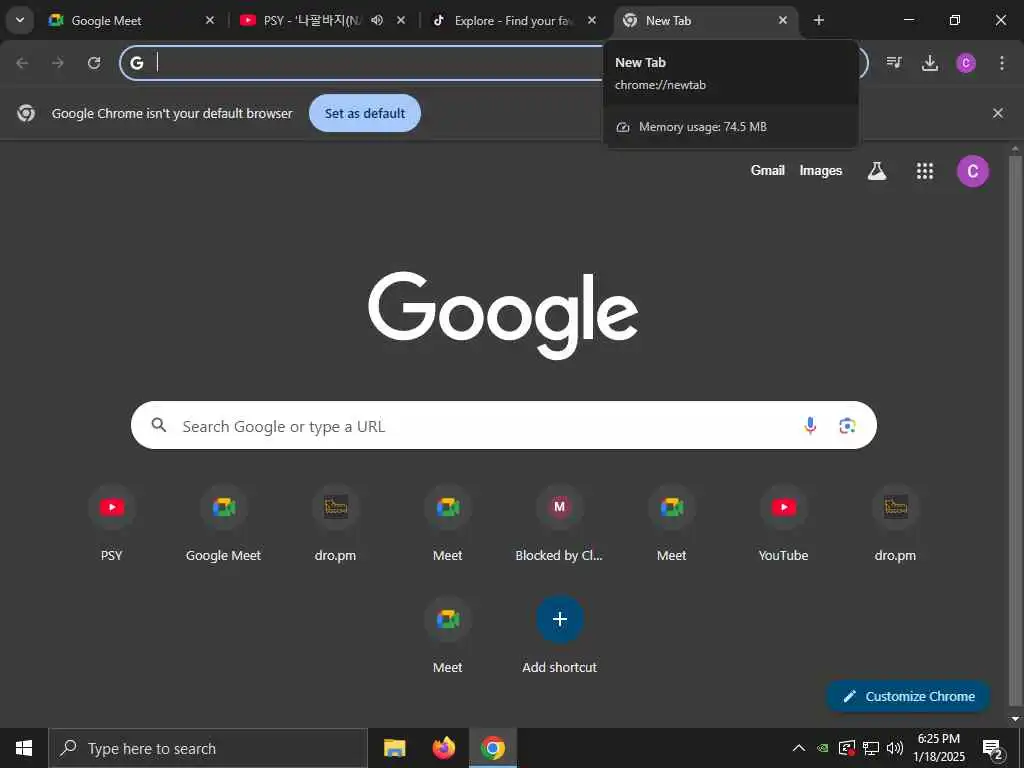Open the PSY shortcut

tap(112, 523)
